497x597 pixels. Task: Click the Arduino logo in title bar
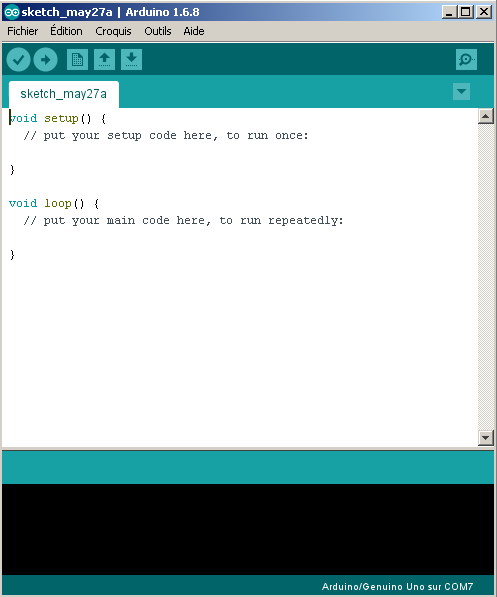(11, 12)
